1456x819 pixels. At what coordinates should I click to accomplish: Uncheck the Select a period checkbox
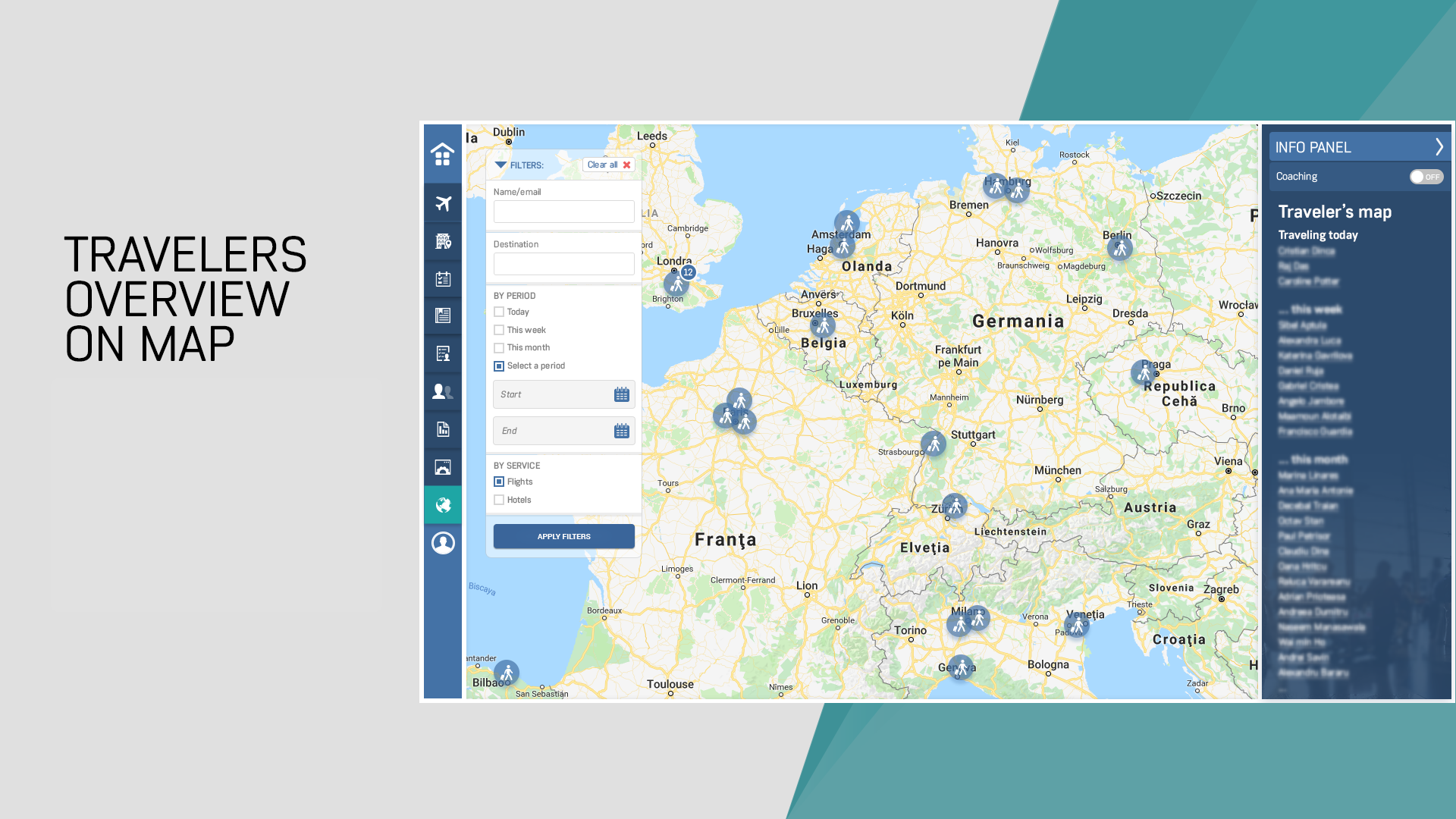click(499, 366)
